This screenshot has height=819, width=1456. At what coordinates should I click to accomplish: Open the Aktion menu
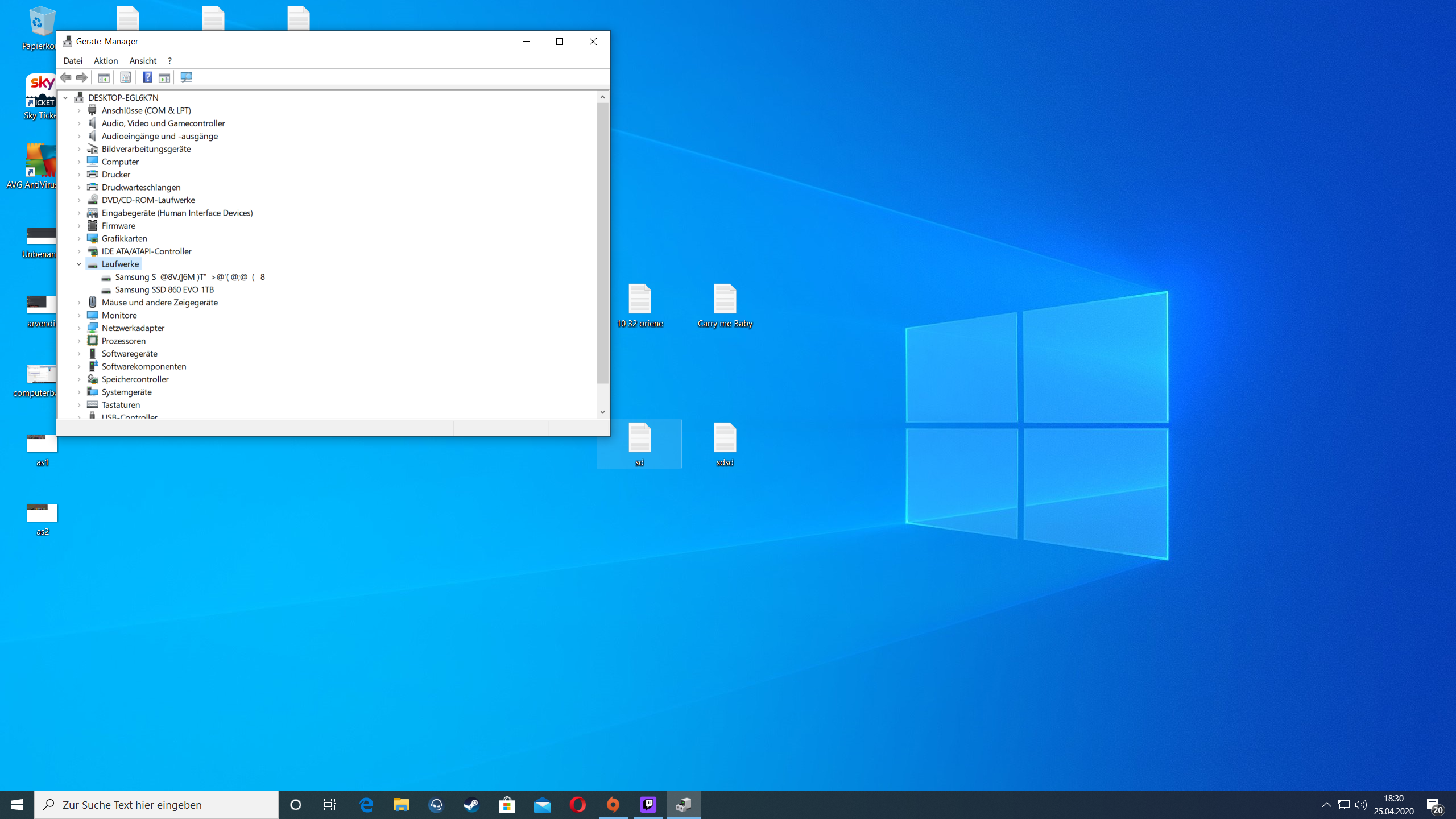106,61
